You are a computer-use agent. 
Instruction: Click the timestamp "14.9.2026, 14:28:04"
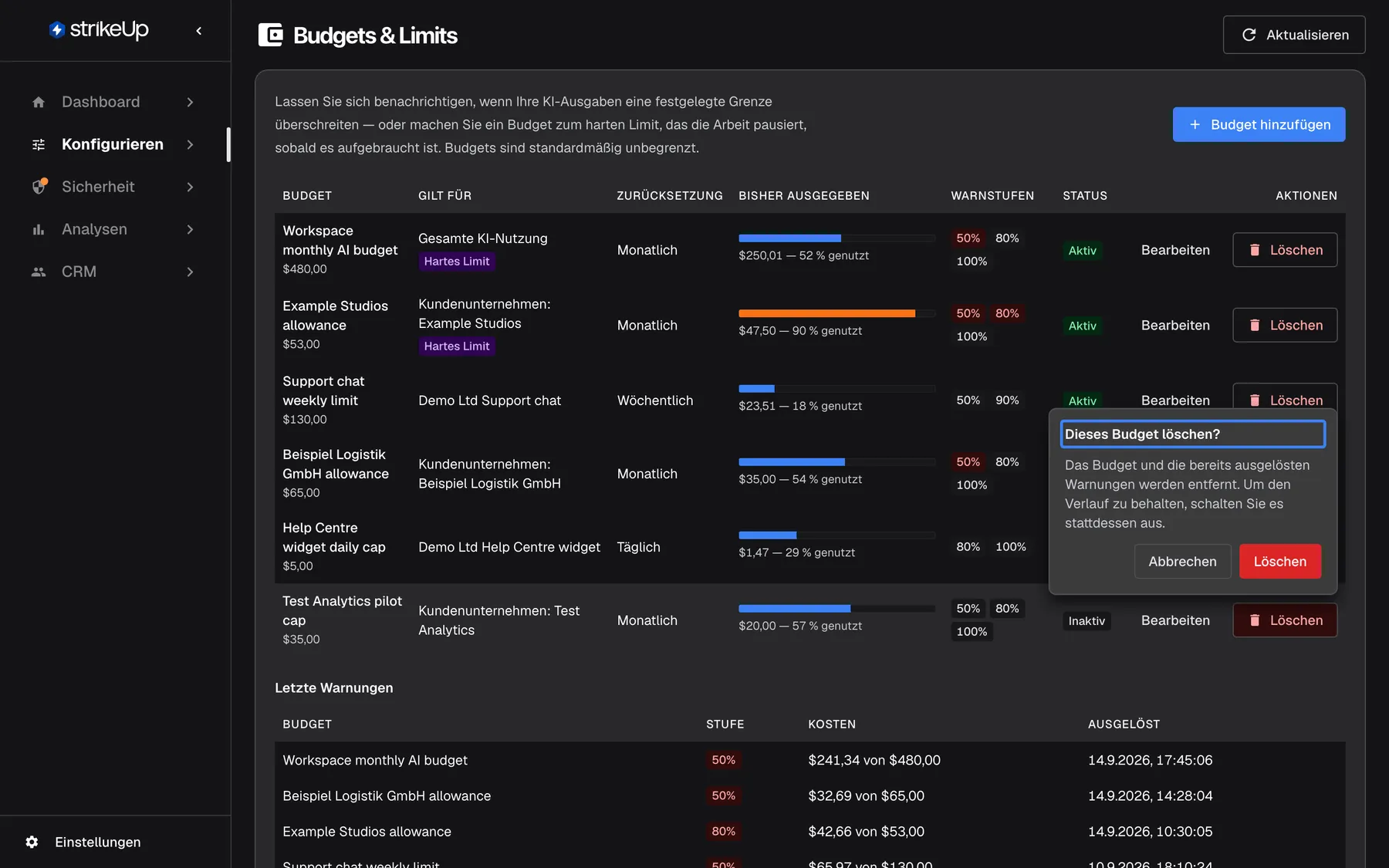pyautogui.click(x=1150, y=795)
